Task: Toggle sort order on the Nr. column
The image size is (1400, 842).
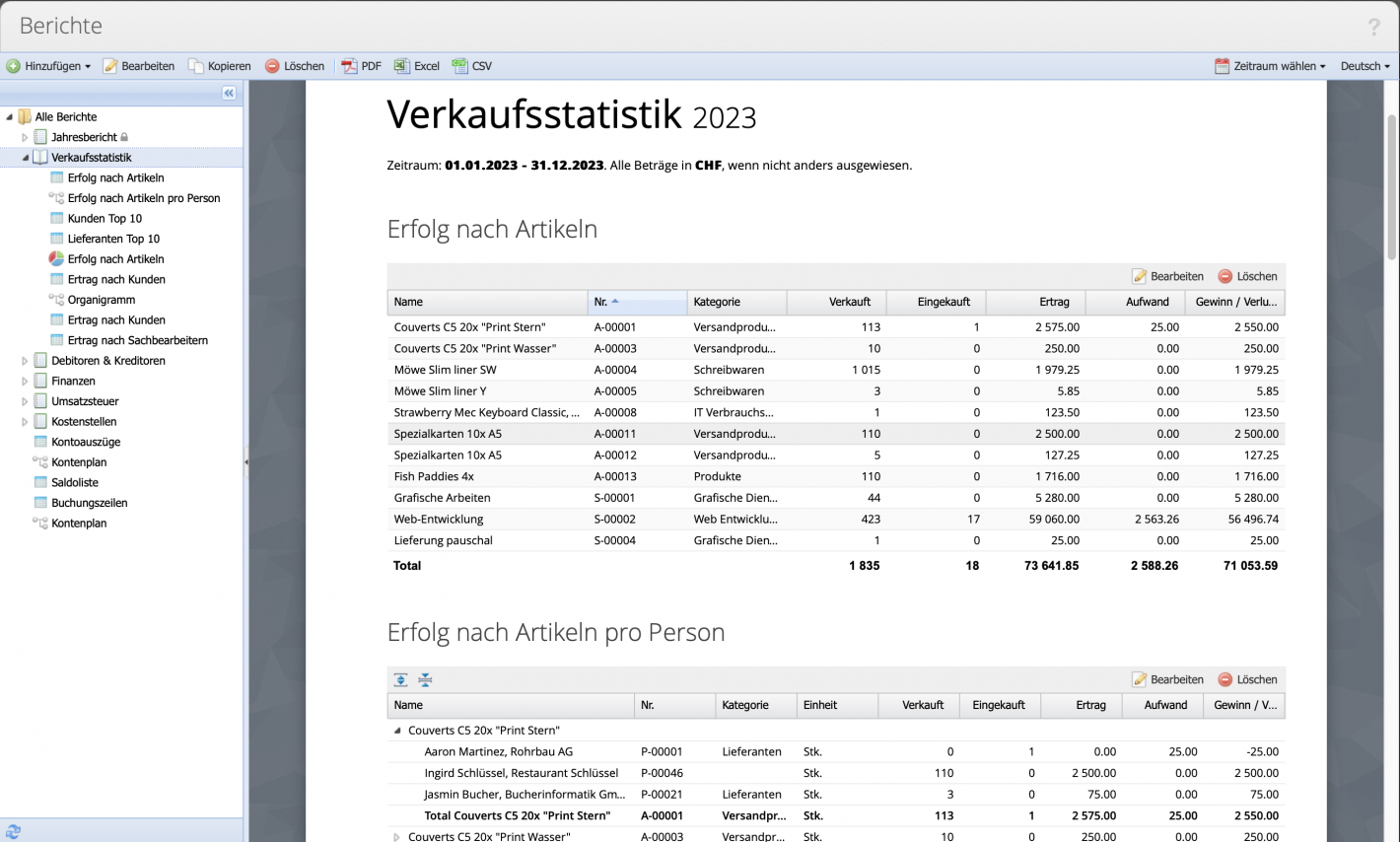Action: click(x=606, y=302)
